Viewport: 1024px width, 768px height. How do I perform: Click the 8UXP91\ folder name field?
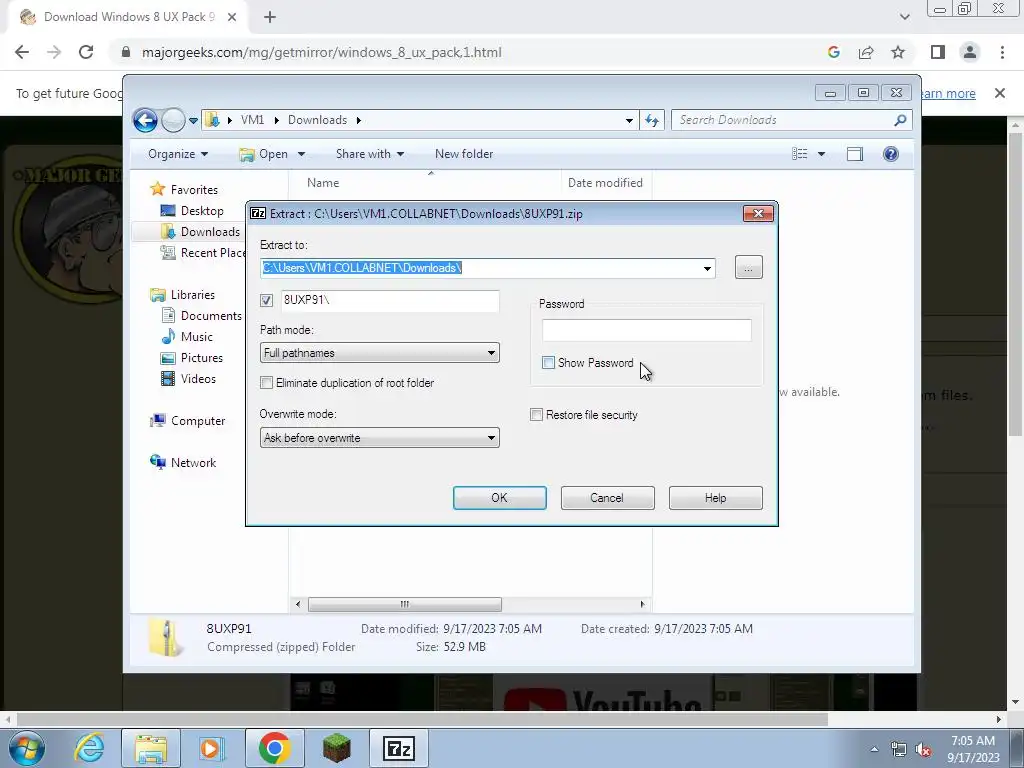[x=390, y=300]
